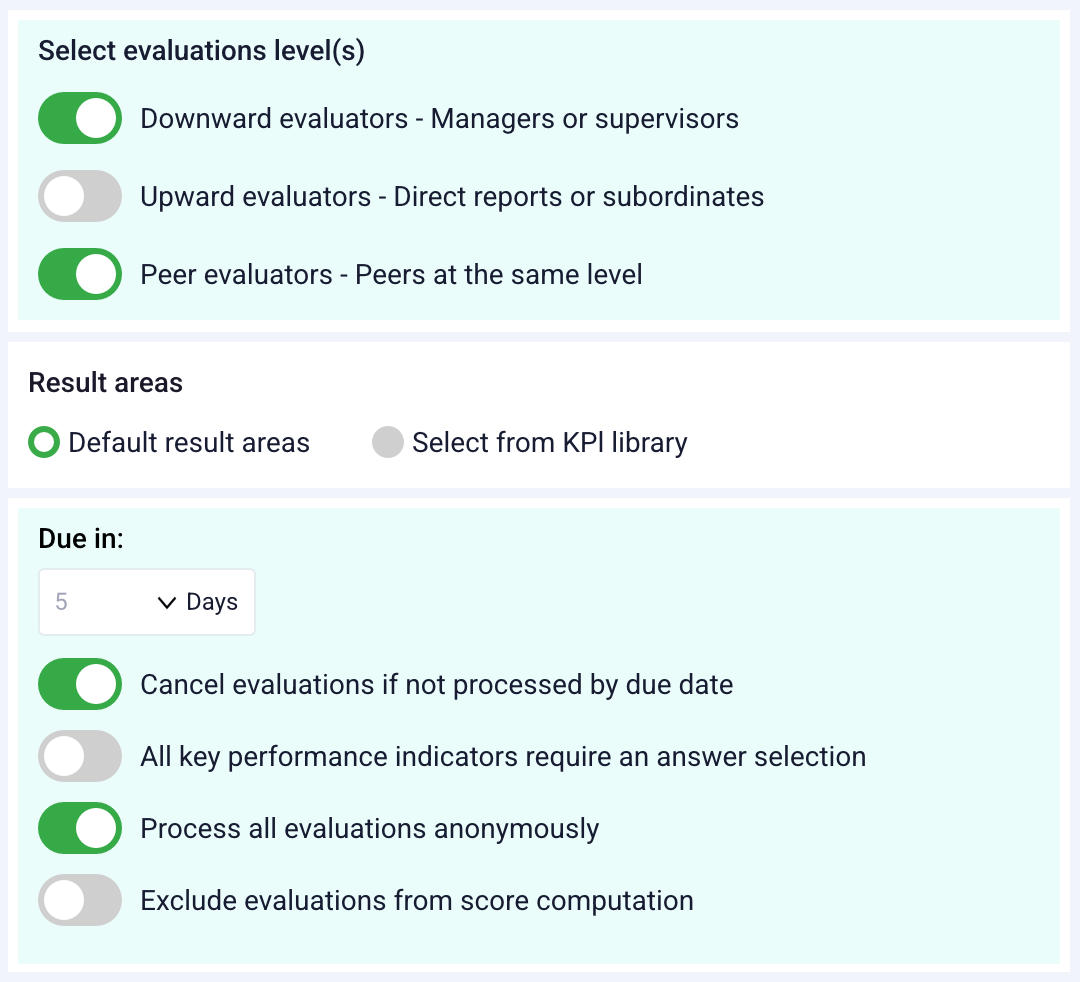Viewport: 1080px width, 982px height.
Task: Click the Direct reports or subordinates label
Action: (x=578, y=196)
